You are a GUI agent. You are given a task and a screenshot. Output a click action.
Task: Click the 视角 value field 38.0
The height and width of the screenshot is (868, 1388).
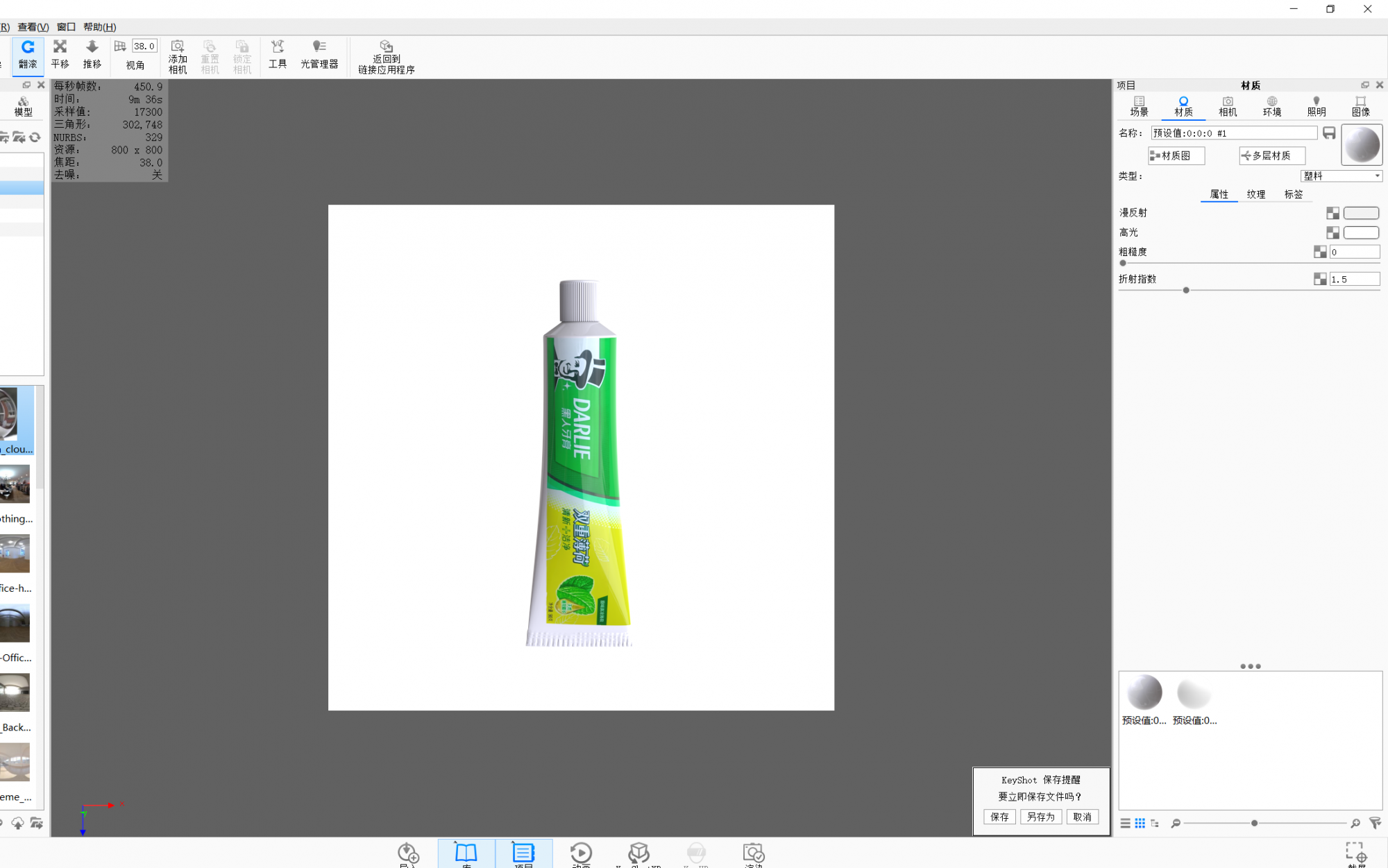144,46
